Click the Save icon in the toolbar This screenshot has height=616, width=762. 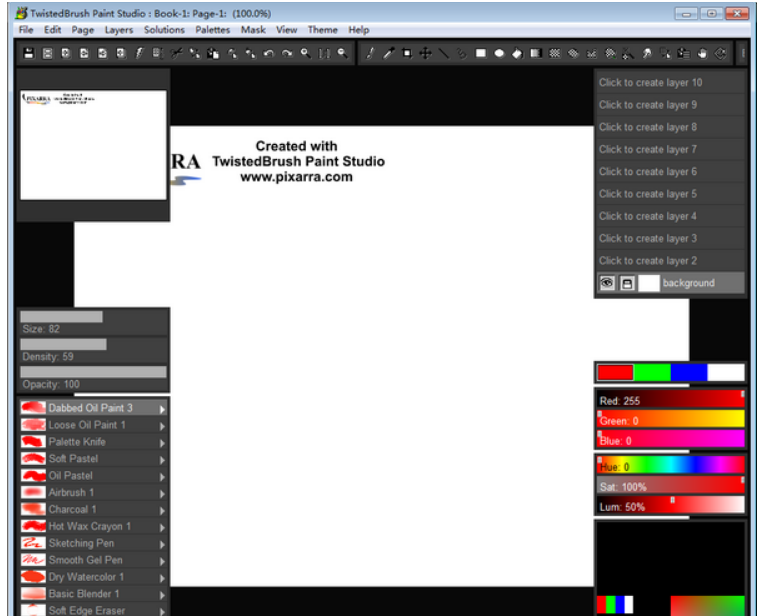(x=29, y=53)
